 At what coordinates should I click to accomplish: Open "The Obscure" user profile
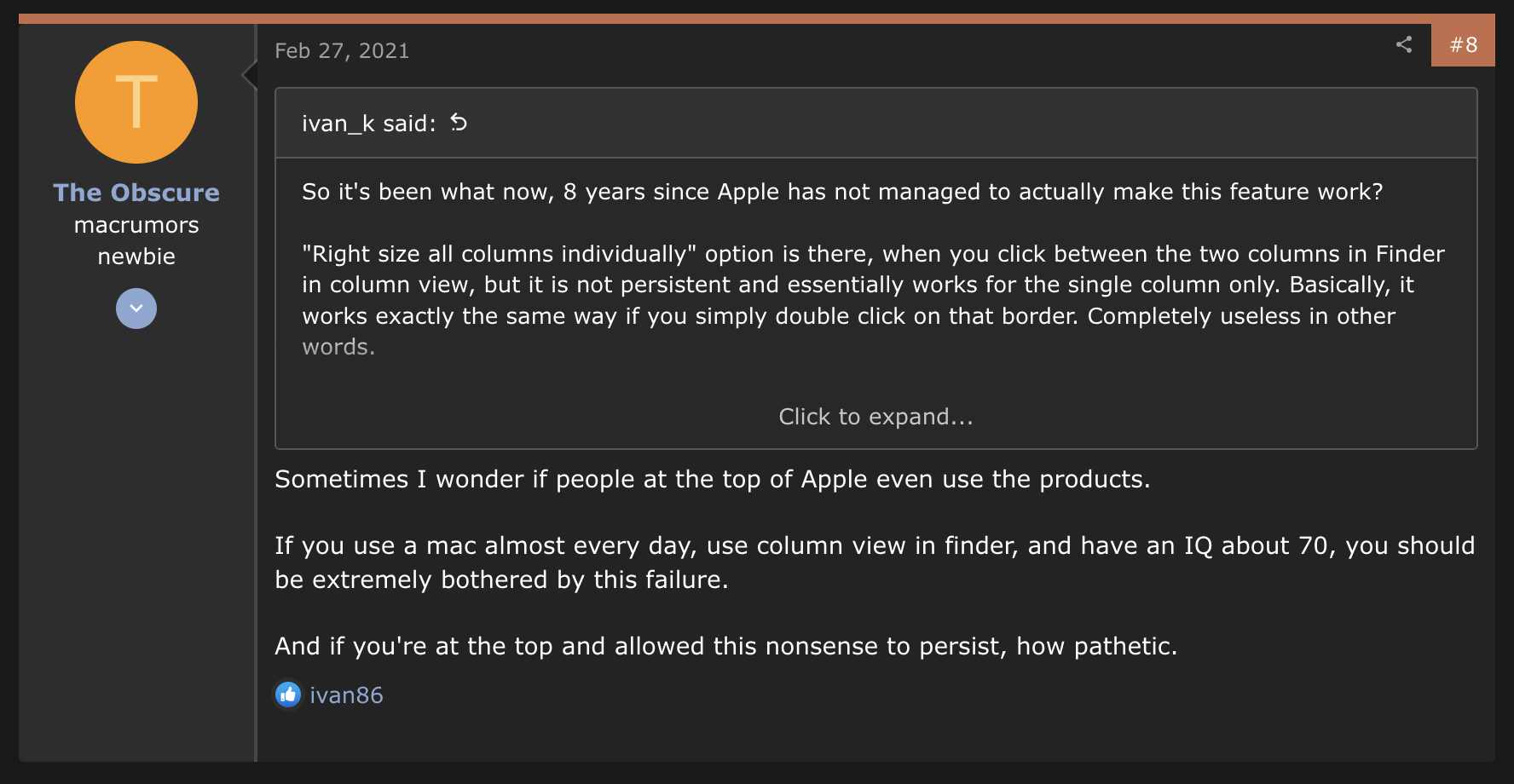pos(136,193)
